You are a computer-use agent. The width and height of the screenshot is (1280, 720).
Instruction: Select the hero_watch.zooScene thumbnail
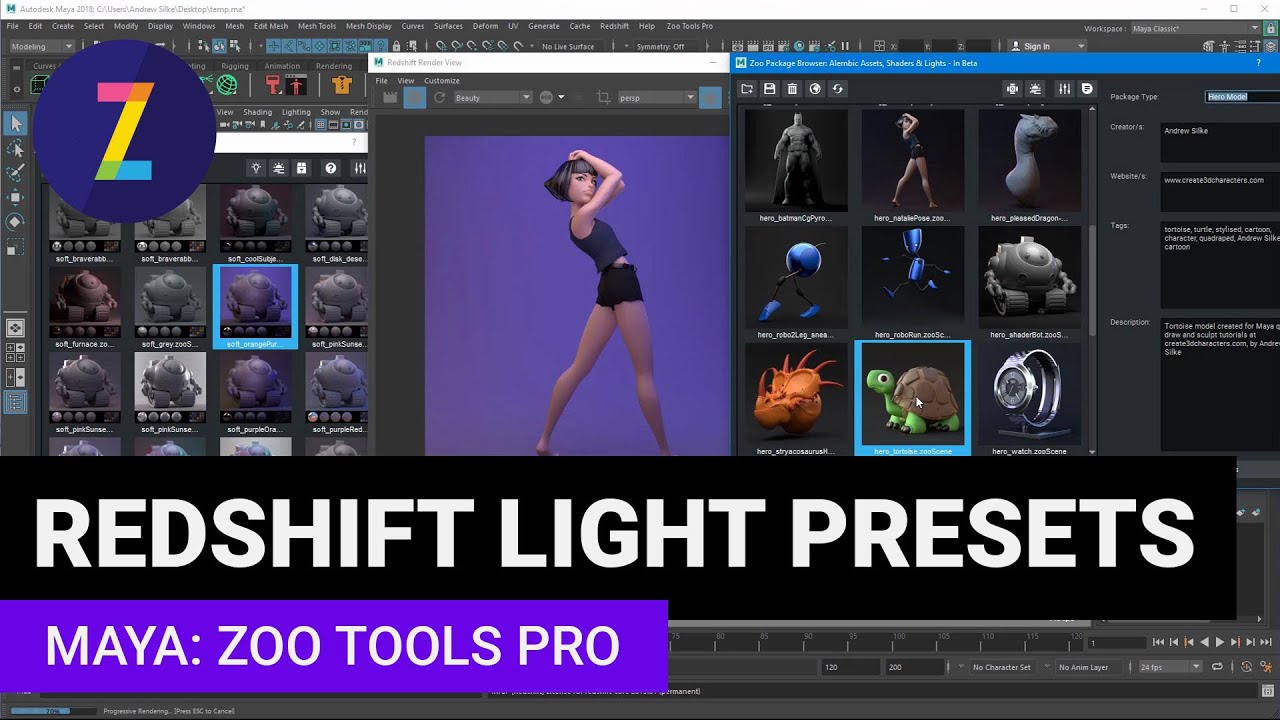[x=1029, y=394]
